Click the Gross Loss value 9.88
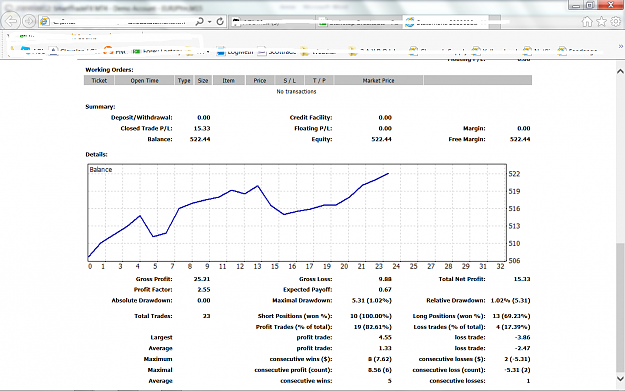 pos(385,279)
